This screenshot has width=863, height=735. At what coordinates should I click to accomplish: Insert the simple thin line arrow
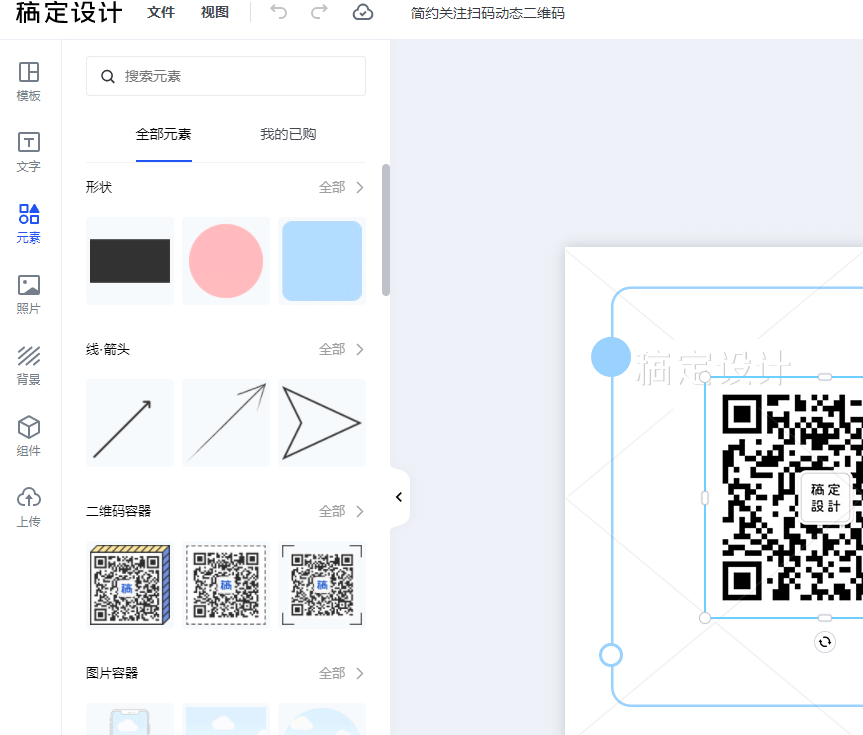[130, 423]
